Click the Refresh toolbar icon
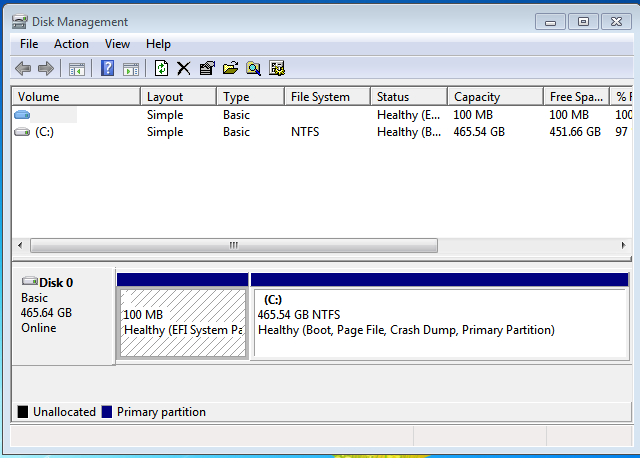This screenshot has height=458, width=640. click(x=161, y=68)
